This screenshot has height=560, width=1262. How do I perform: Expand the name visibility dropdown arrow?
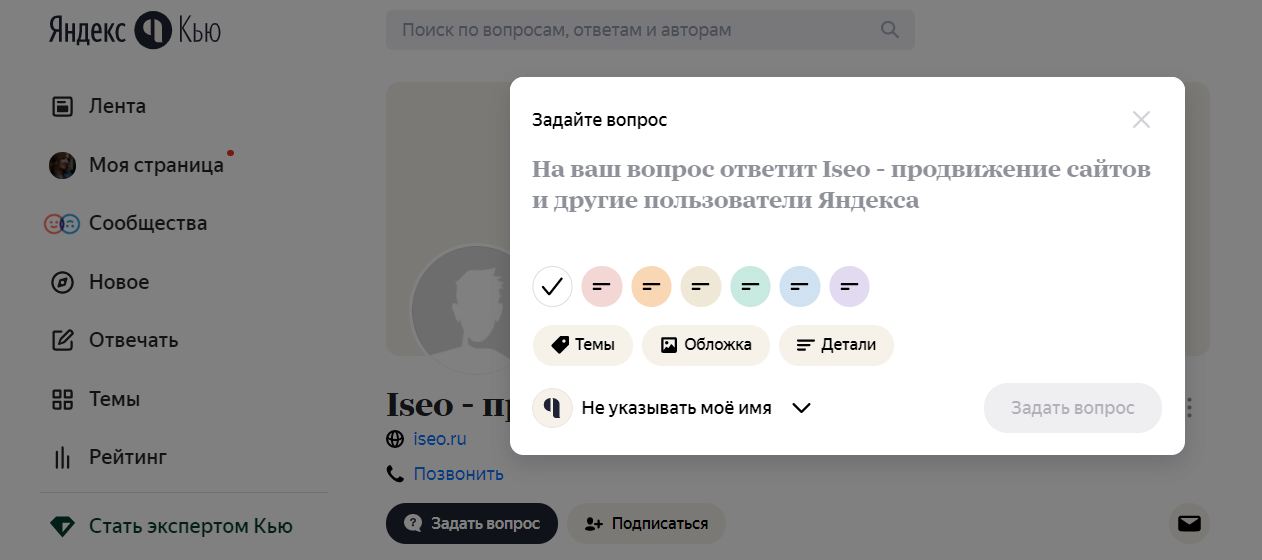801,408
